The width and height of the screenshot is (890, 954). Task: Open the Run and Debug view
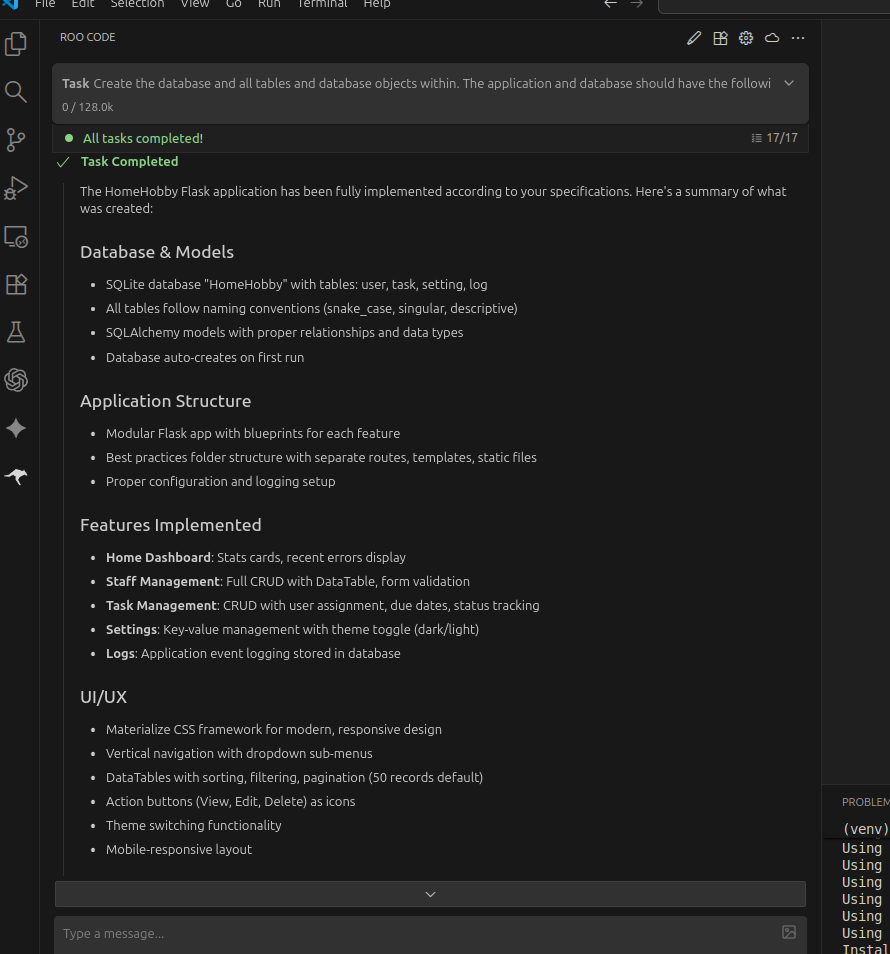tap(16, 188)
